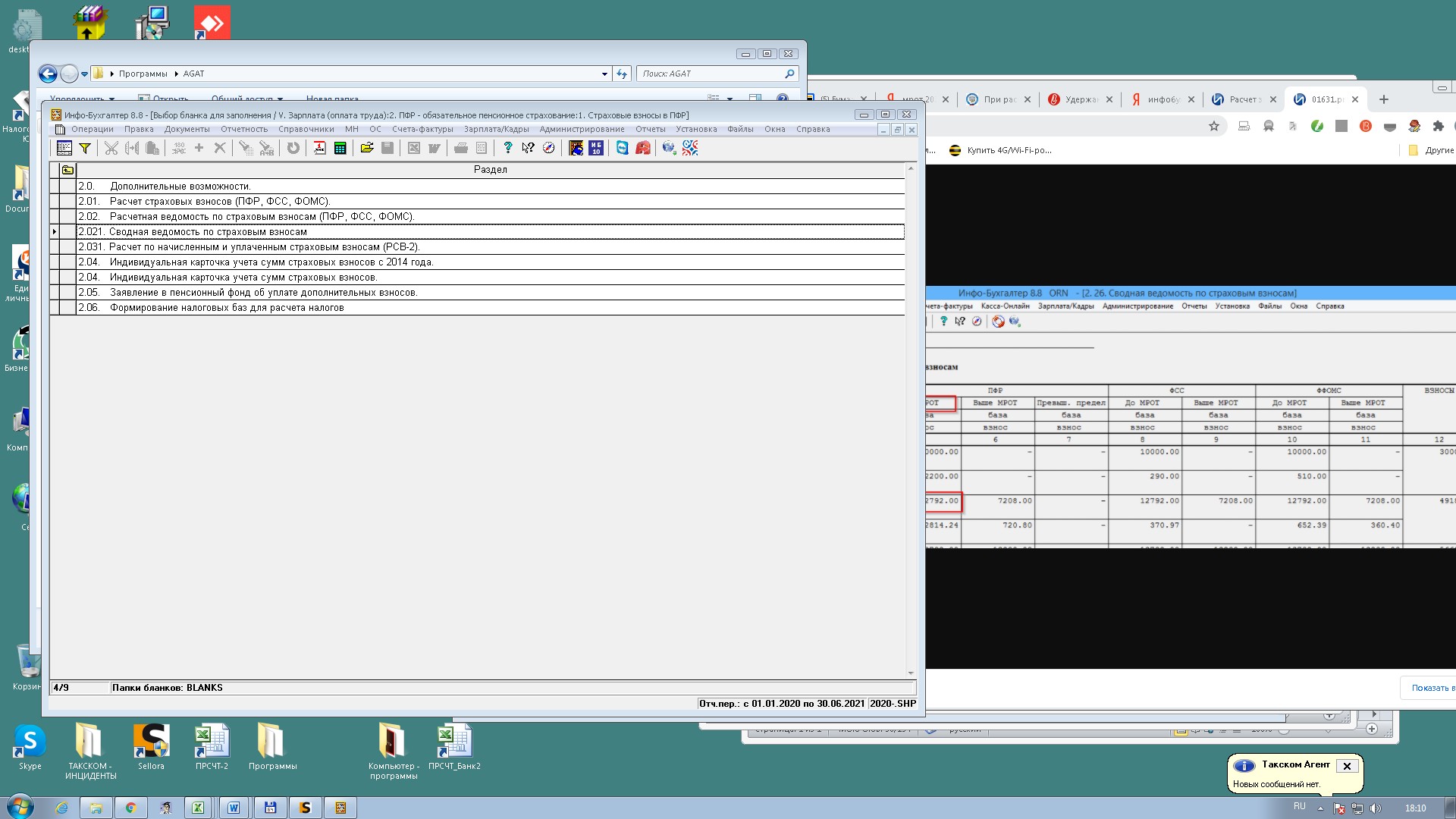Open the Другие bookmarks folder in Chrome
Screen dimensions: 1456x819
(1431, 150)
